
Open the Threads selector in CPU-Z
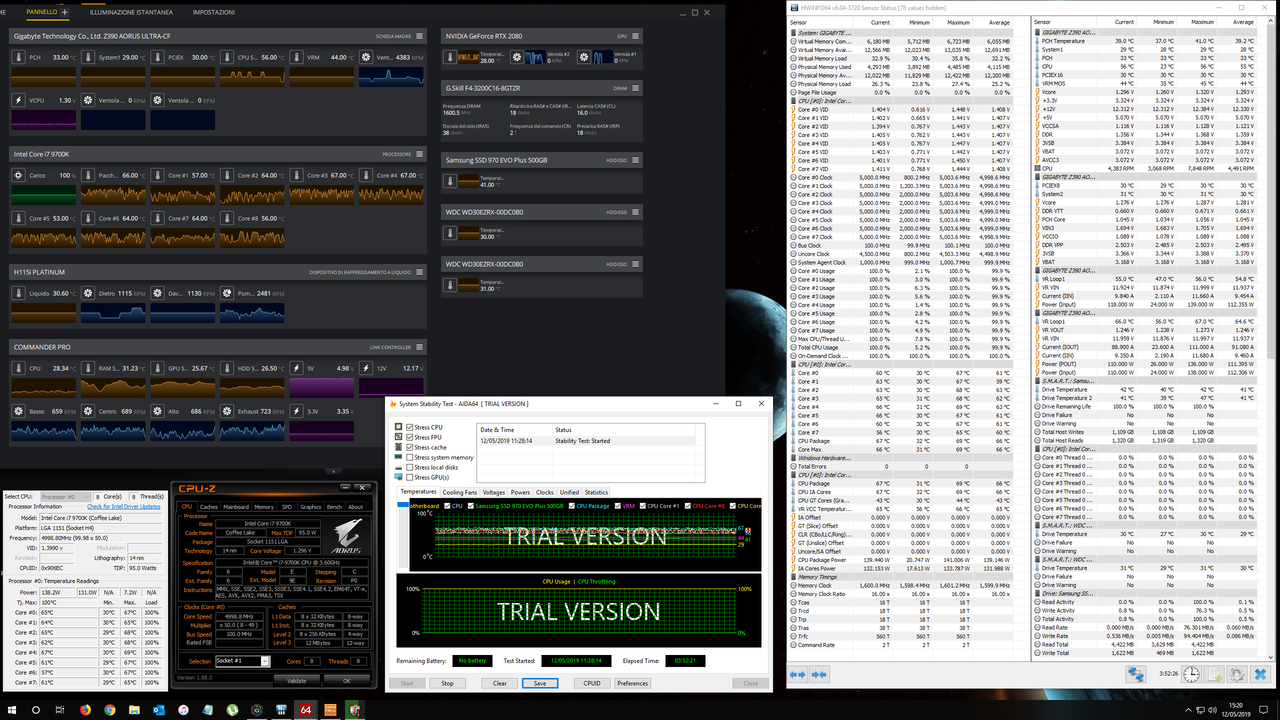click(359, 661)
